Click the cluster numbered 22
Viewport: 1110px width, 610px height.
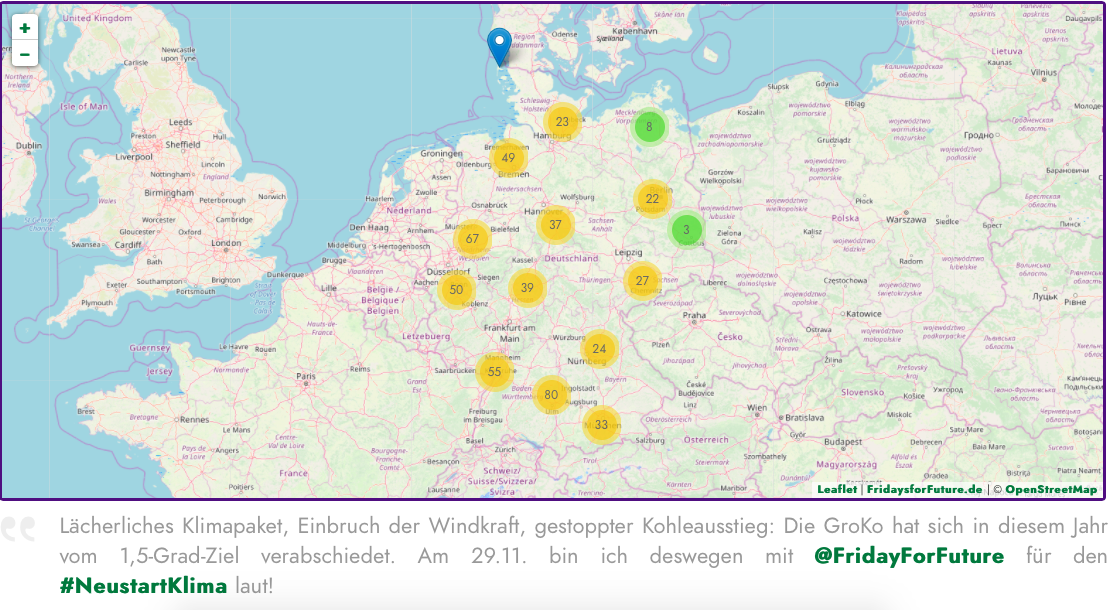click(652, 199)
